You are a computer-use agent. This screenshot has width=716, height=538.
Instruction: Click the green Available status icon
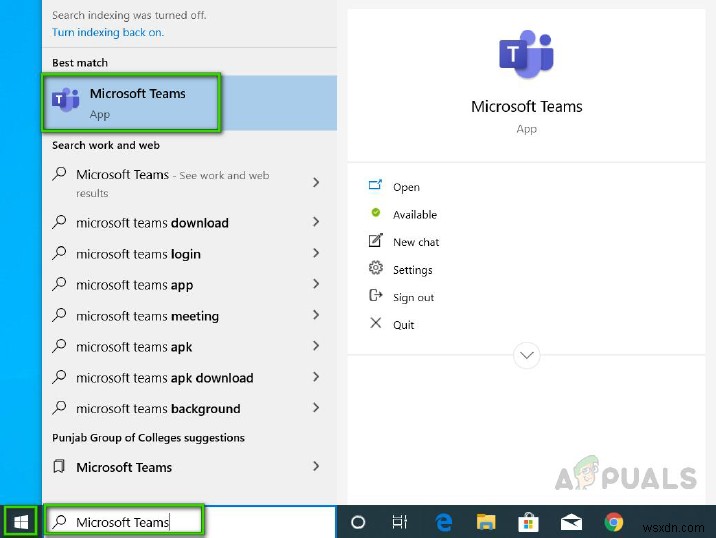click(x=376, y=212)
